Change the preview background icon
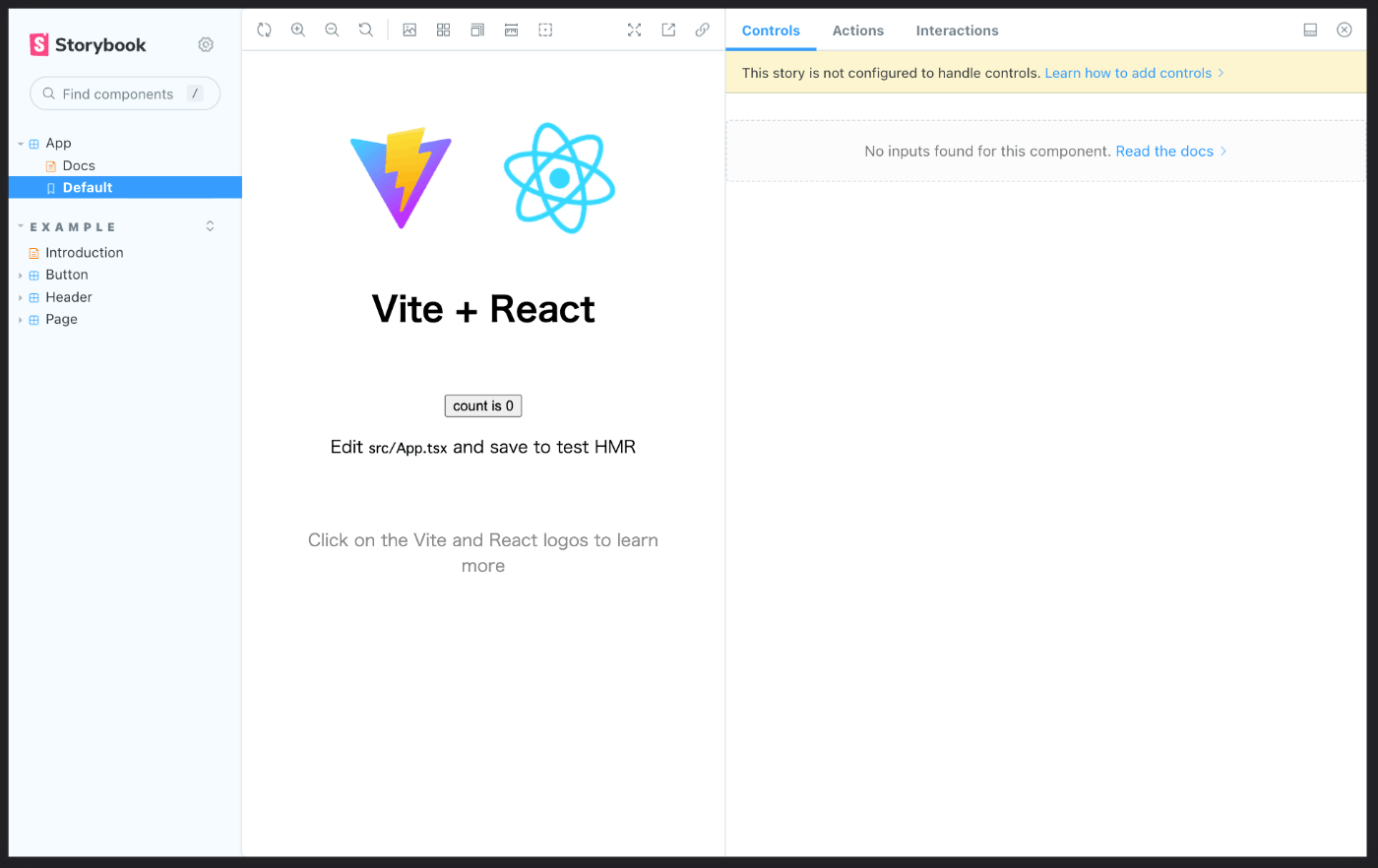This screenshot has height=868, width=1378. [x=409, y=31]
